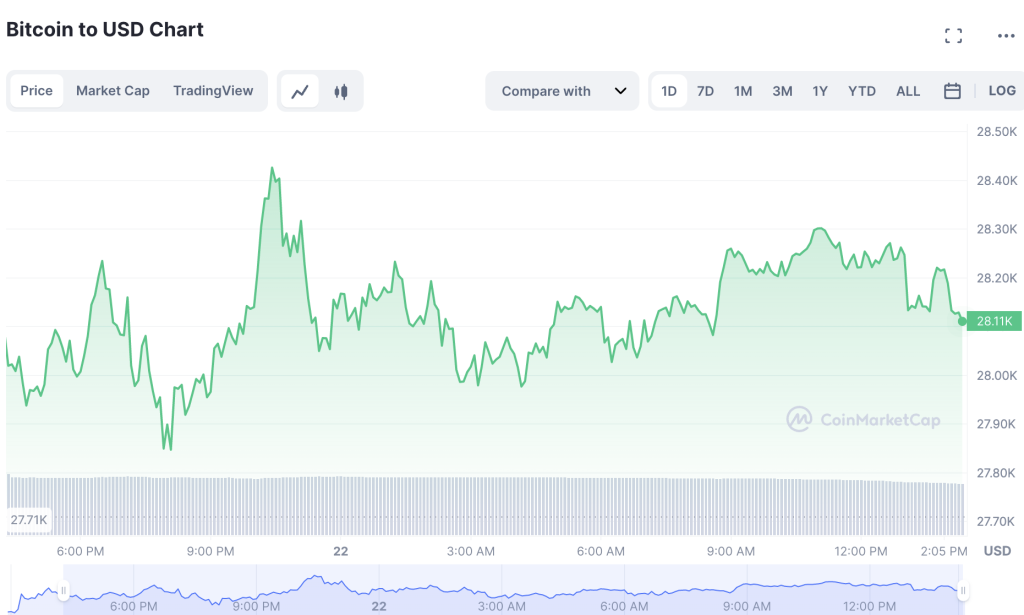Select the YTD timeframe
This screenshot has height=615, width=1024.
861,91
